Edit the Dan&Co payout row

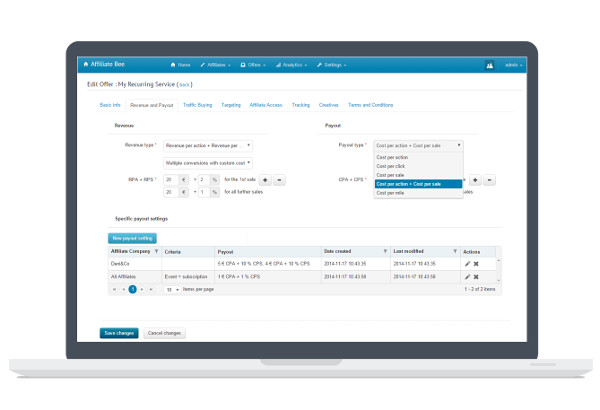point(467,264)
